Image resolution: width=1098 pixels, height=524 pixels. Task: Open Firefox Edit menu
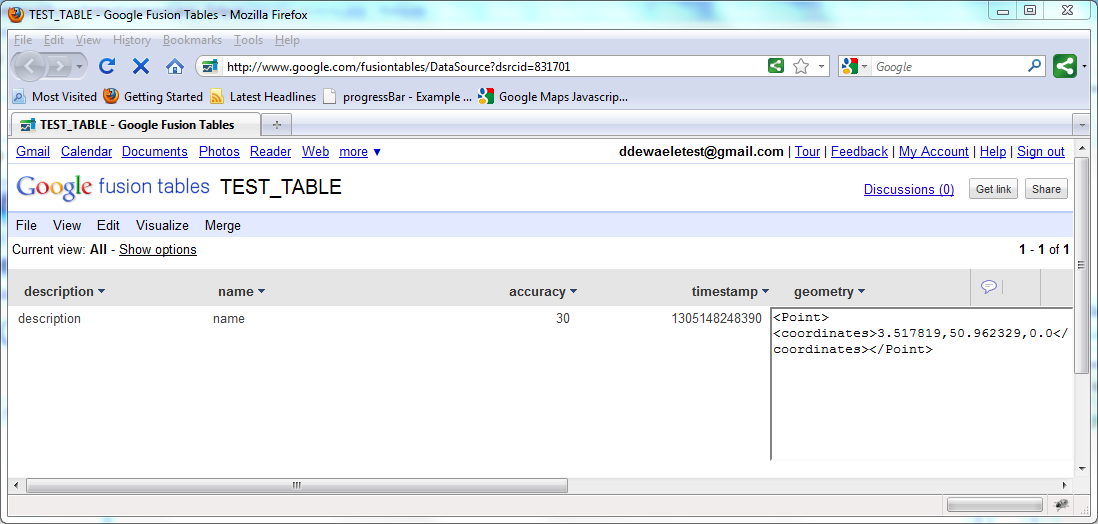tap(54, 40)
